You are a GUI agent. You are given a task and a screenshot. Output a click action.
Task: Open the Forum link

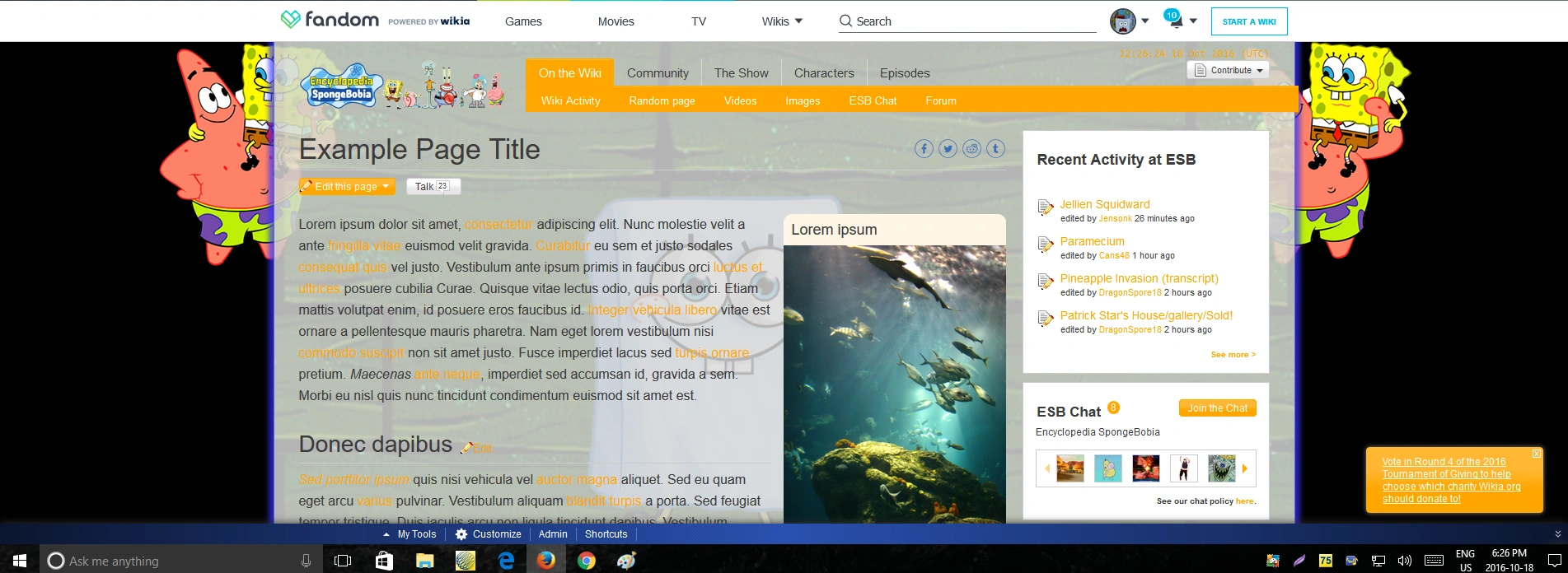pyautogui.click(x=941, y=100)
